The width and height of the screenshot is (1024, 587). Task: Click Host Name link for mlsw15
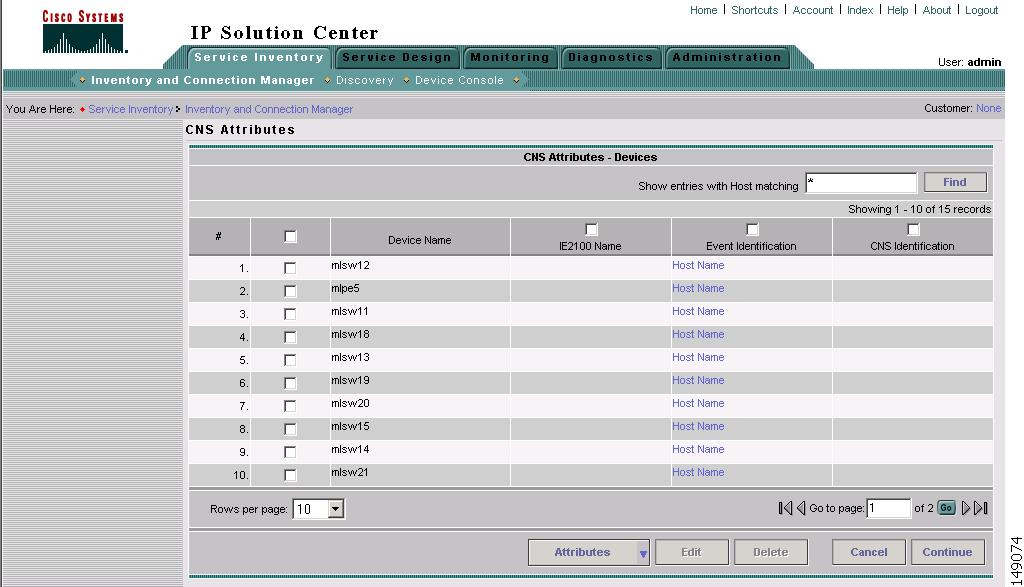pyautogui.click(x=698, y=426)
